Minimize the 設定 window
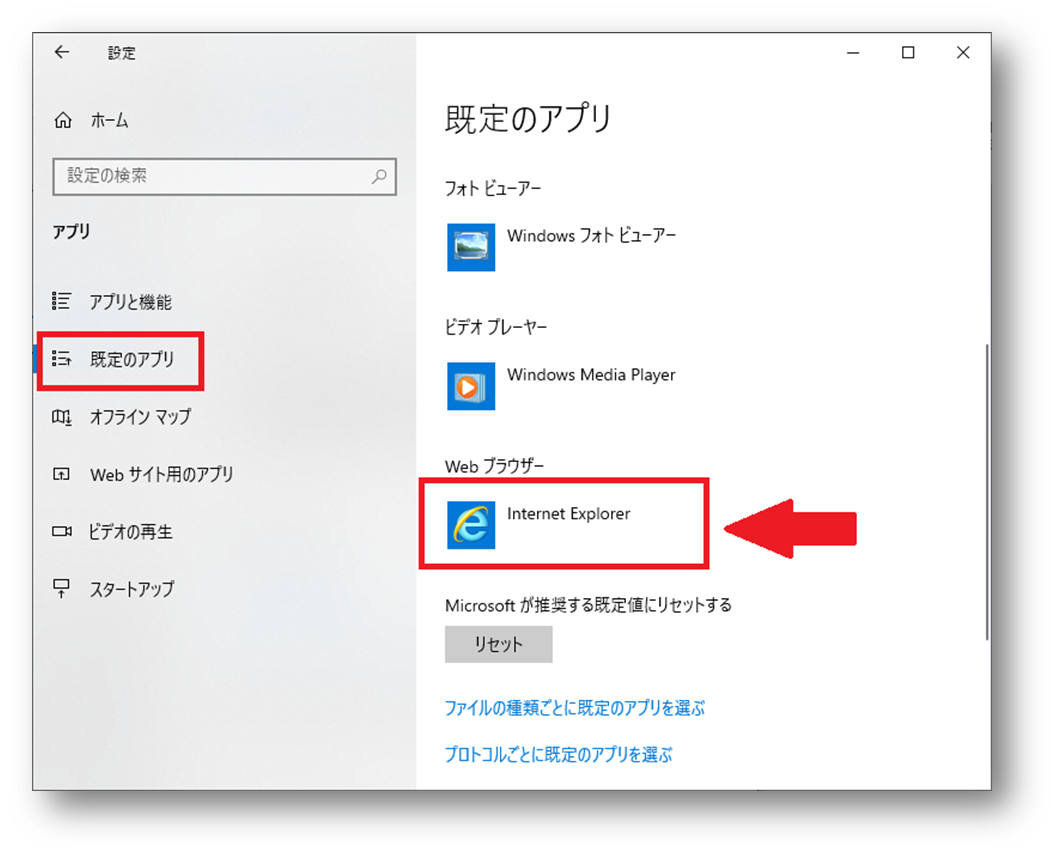1057x856 pixels. click(x=853, y=53)
